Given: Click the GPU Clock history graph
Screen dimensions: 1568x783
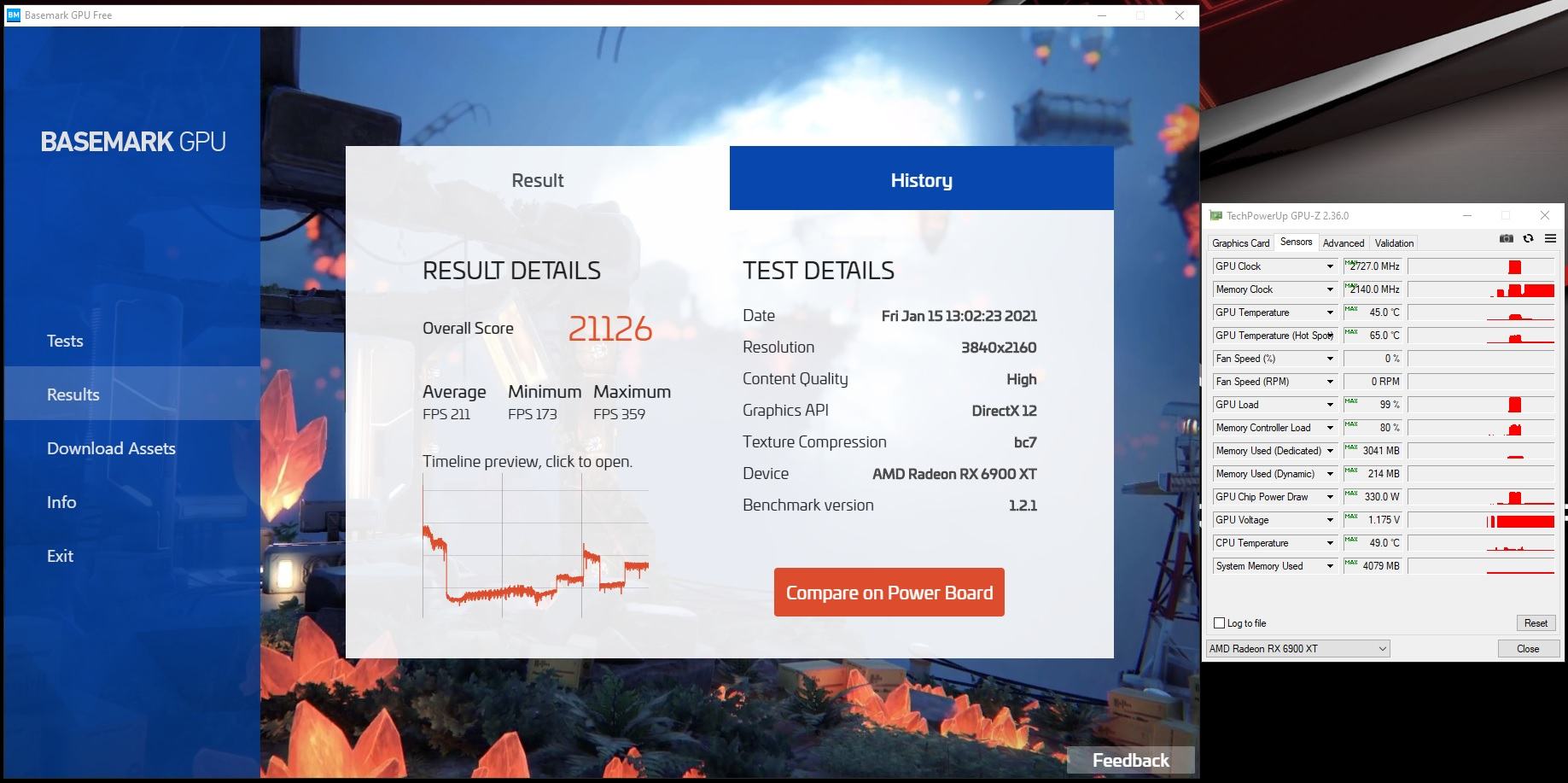Looking at the screenshot, I should (x=1481, y=266).
